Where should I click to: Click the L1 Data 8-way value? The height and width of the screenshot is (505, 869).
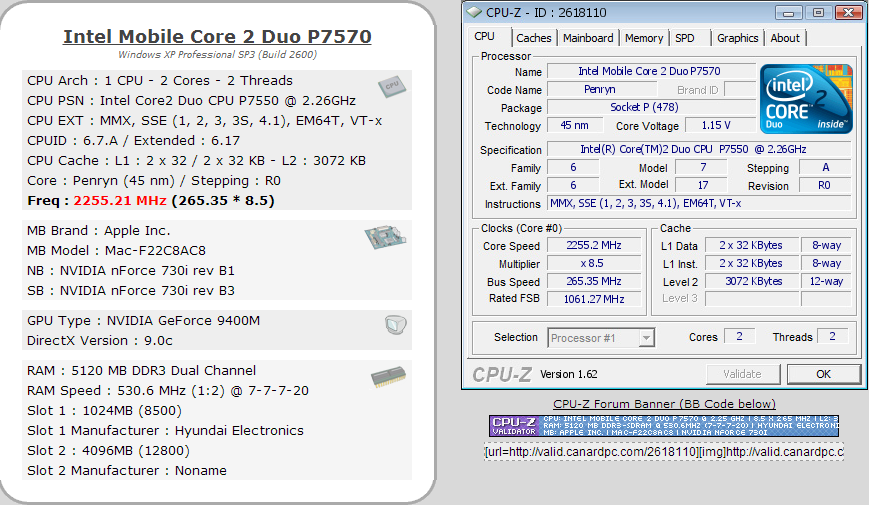click(826, 245)
